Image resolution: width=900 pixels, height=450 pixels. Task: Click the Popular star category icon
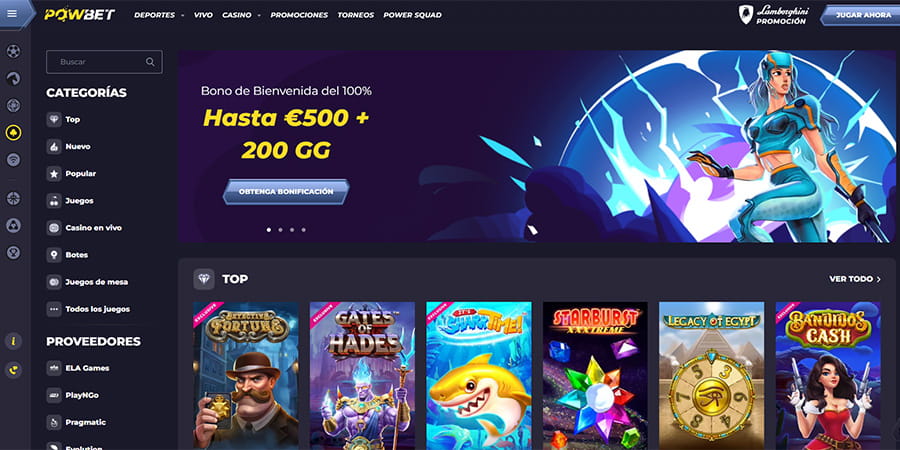54,173
